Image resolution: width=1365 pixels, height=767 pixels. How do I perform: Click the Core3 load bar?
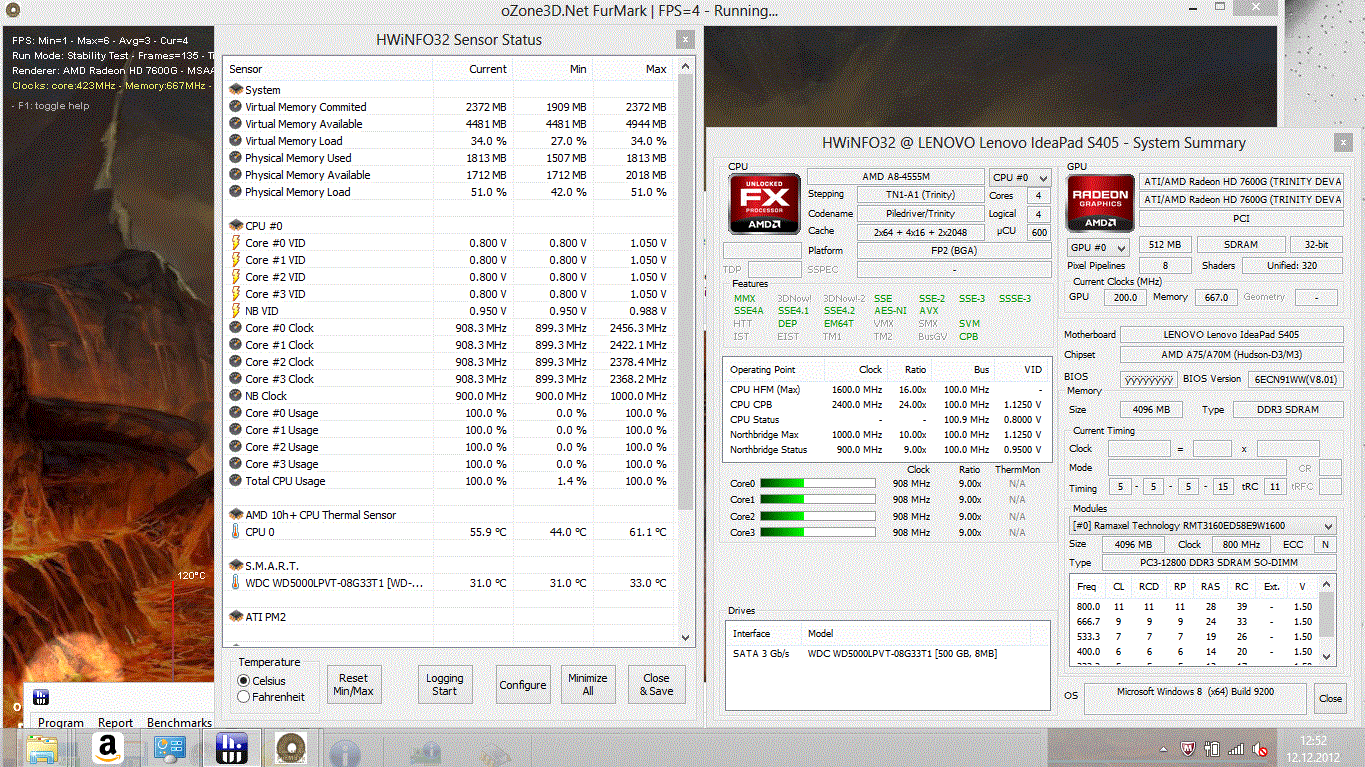tap(818, 533)
